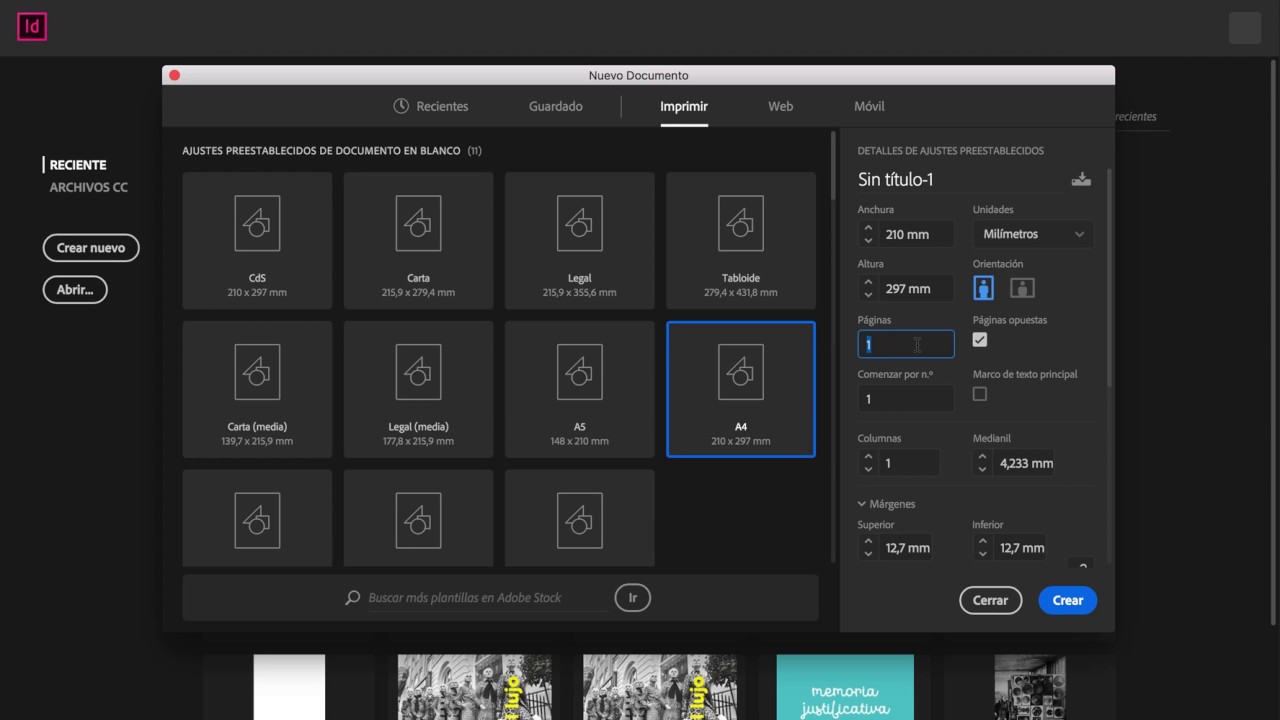1280x720 pixels.
Task: Select the A5 preset icon
Action: point(579,372)
